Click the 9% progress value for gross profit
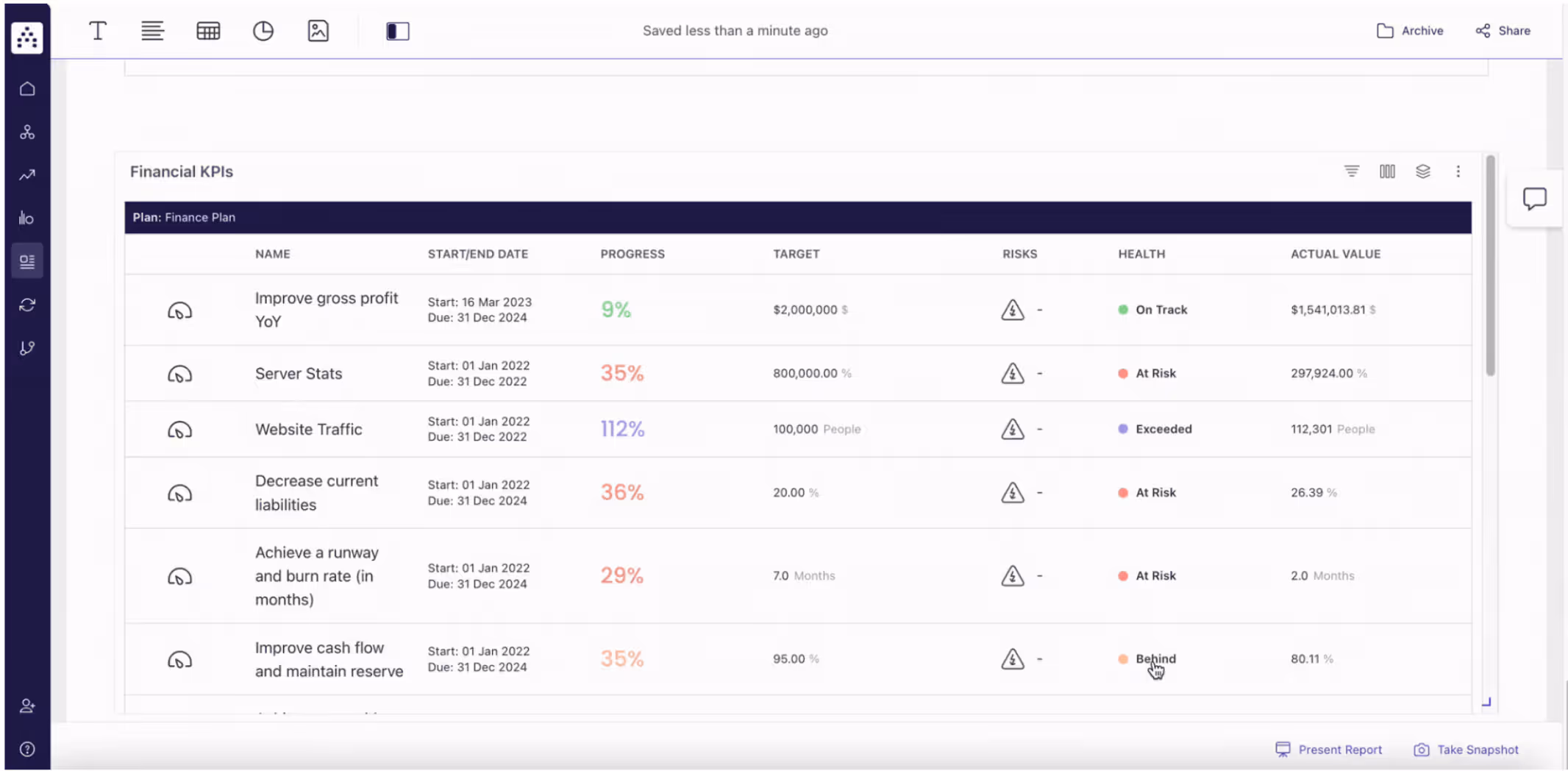Viewport: 1568px width, 771px height. [615, 309]
